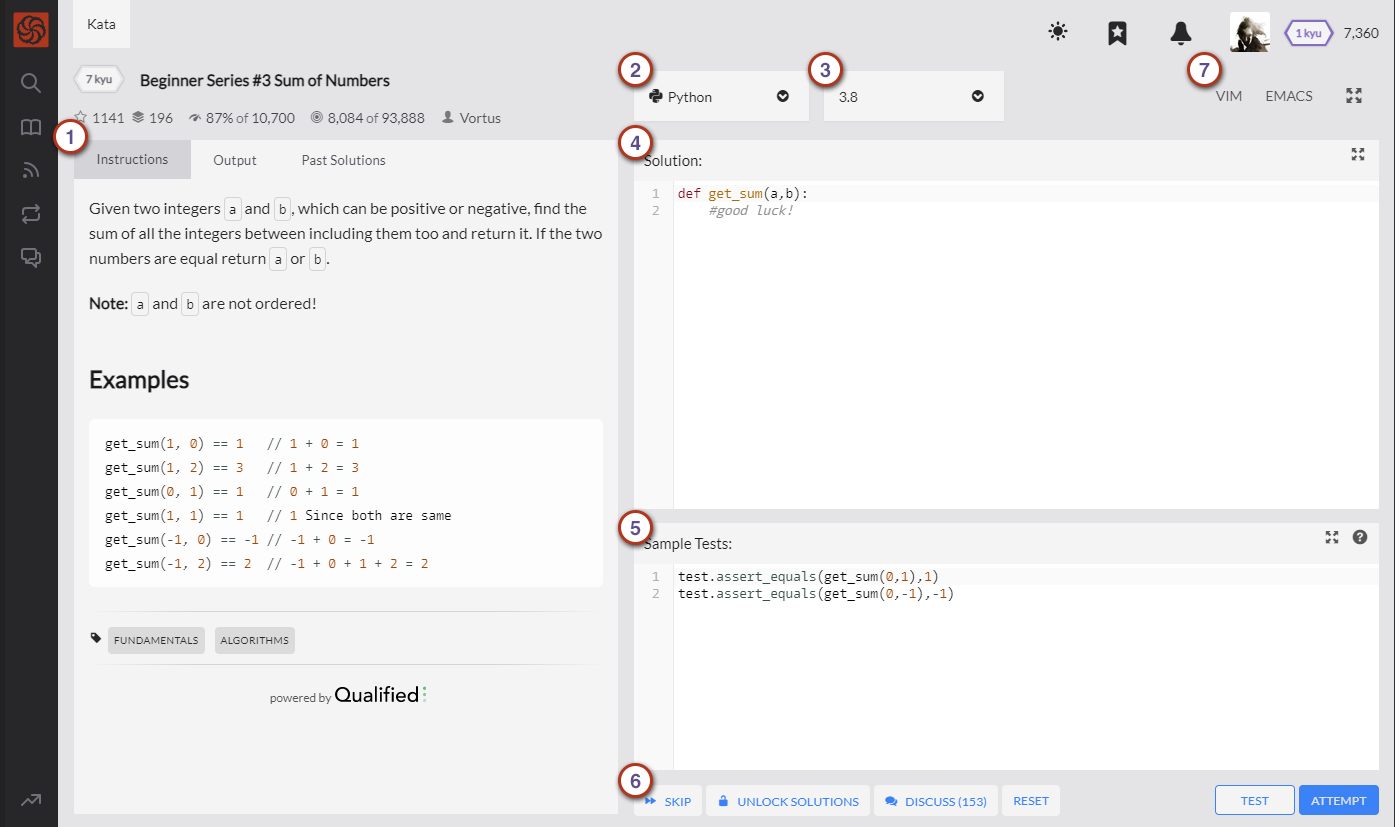Open the Past Solutions tab

point(343,160)
